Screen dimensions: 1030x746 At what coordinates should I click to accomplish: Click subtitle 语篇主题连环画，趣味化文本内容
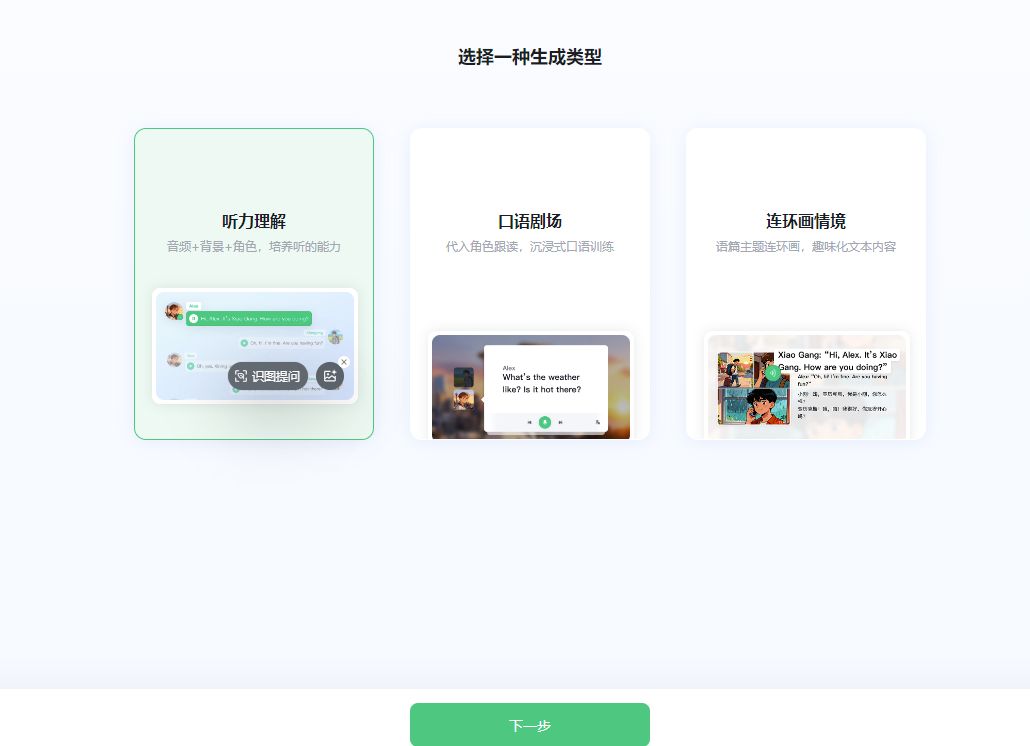click(x=805, y=246)
